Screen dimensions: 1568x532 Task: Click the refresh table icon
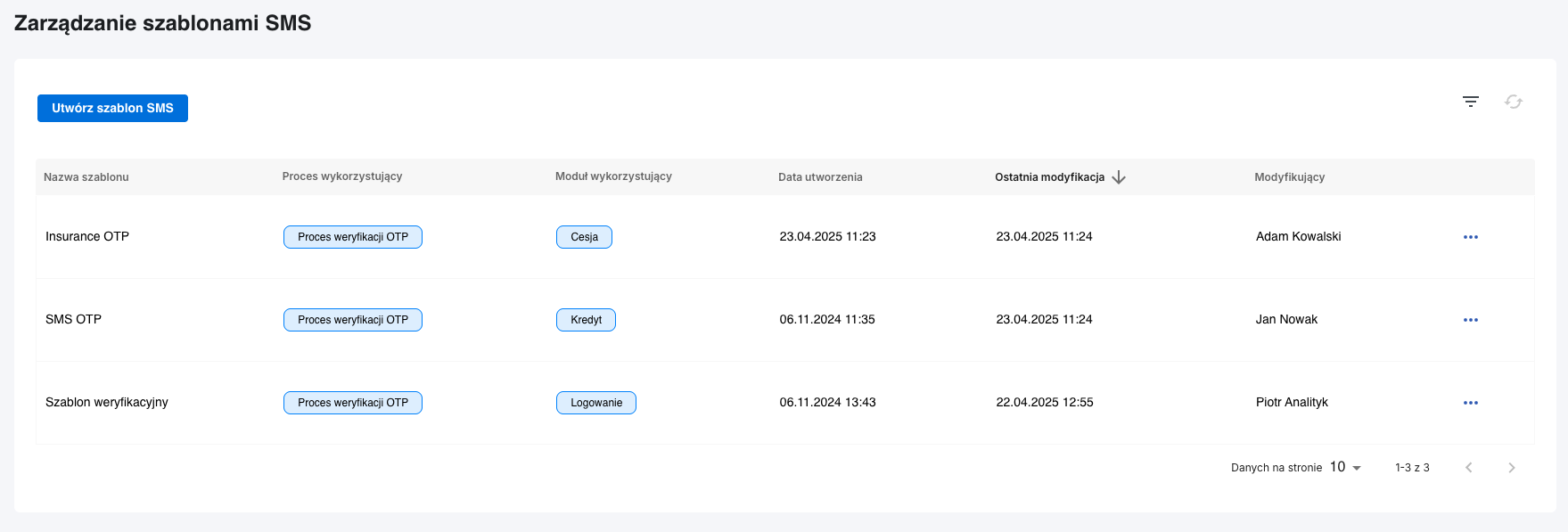pos(1514,102)
